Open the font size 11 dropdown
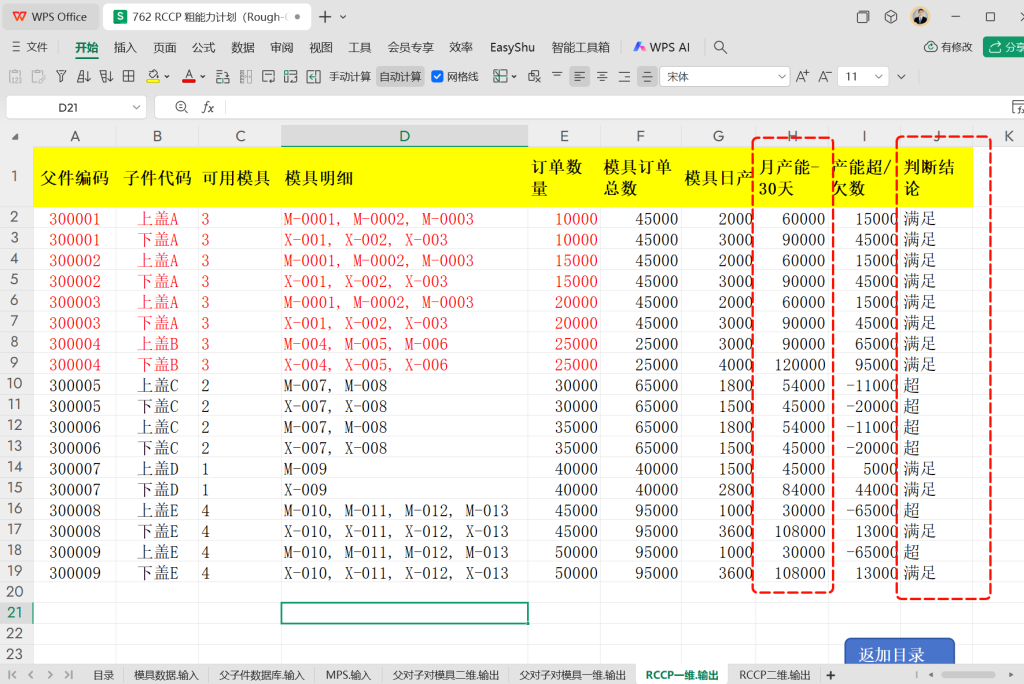Viewport: 1024px width, 684px height. [878, 76]
